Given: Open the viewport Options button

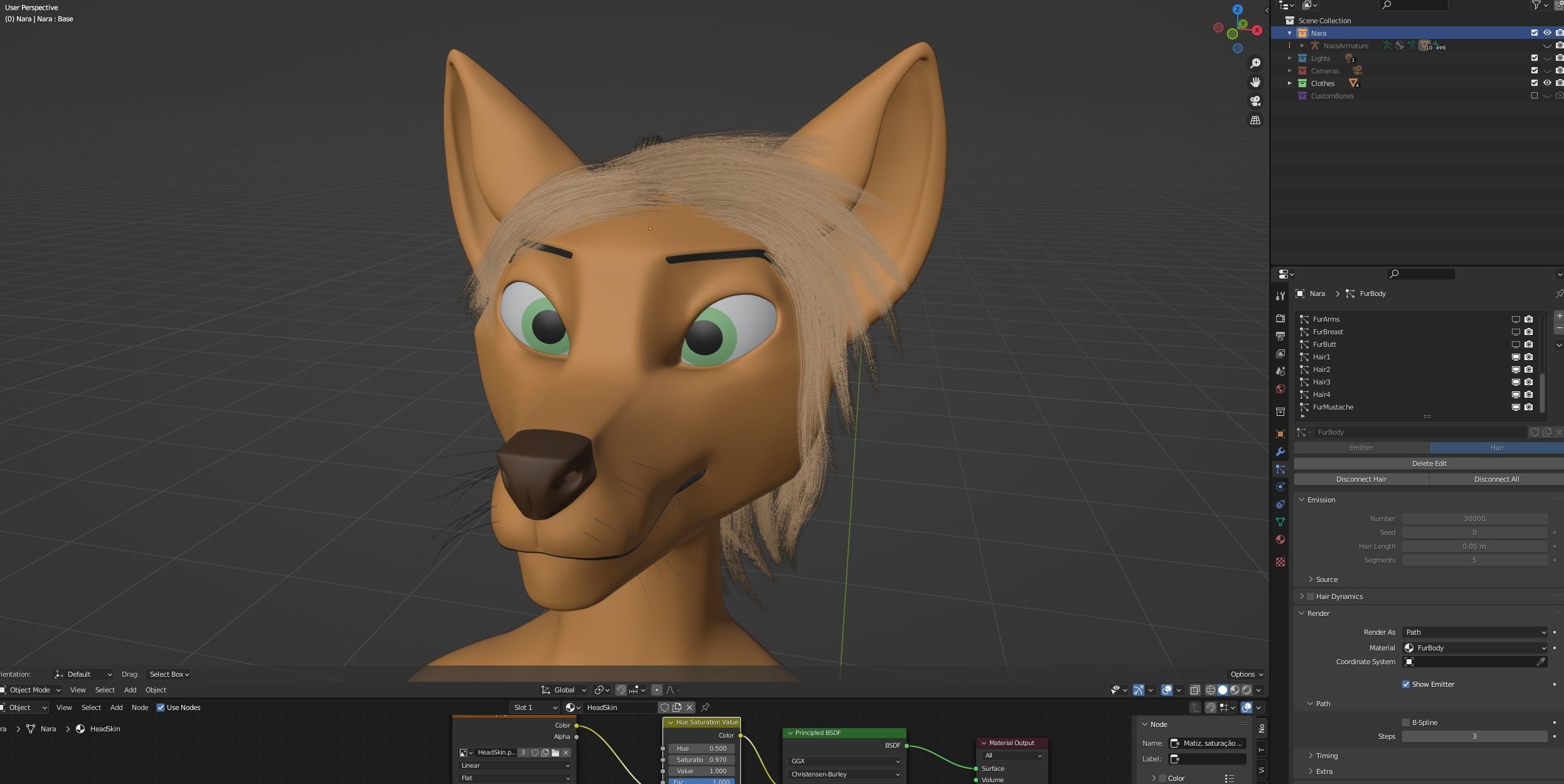Looking at the screenshot, I should [x=1246, y=674].
